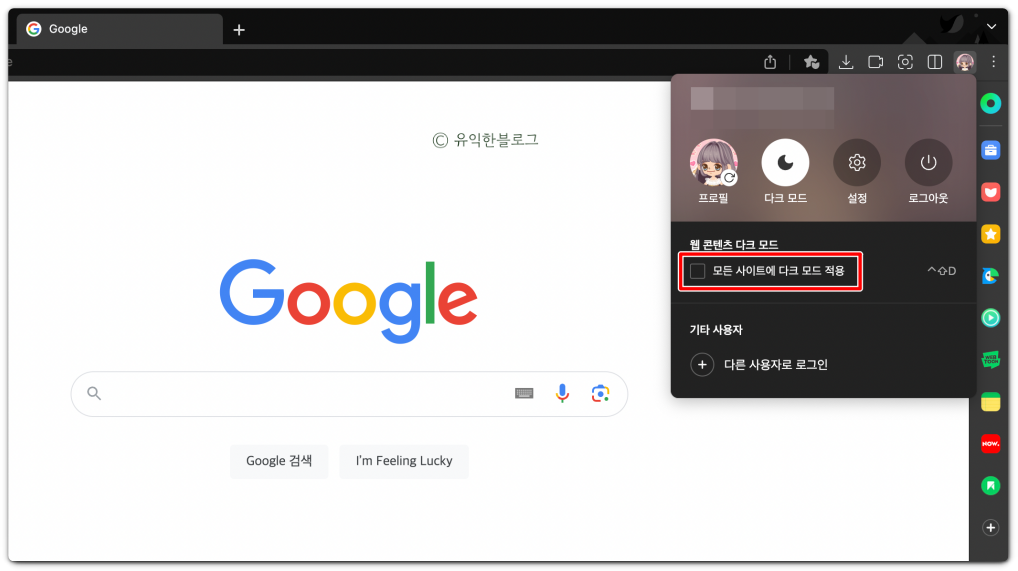This screenshot has width=1018, height=571.
Task: Toggle the split view sidebar icon
Action: [935, 62]
